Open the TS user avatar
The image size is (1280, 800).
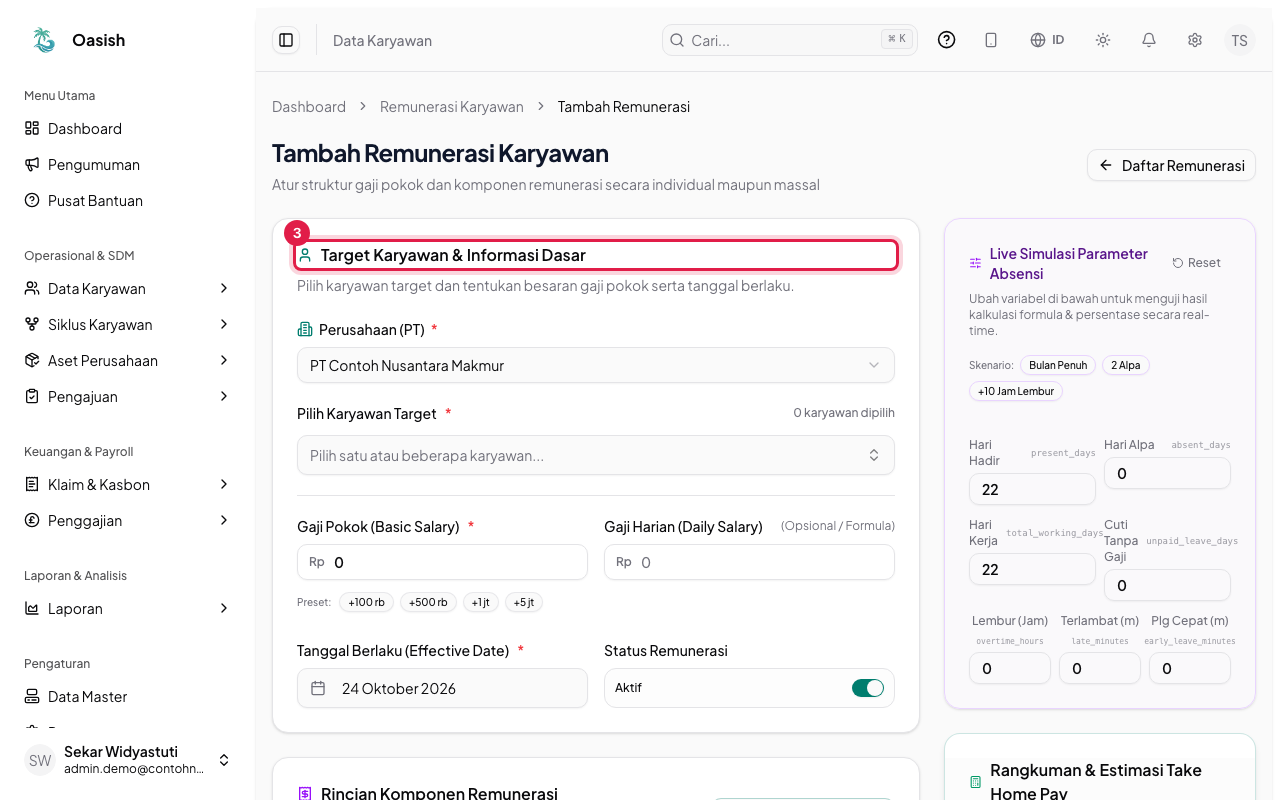pyautogui.click(x=1240, y=40)
